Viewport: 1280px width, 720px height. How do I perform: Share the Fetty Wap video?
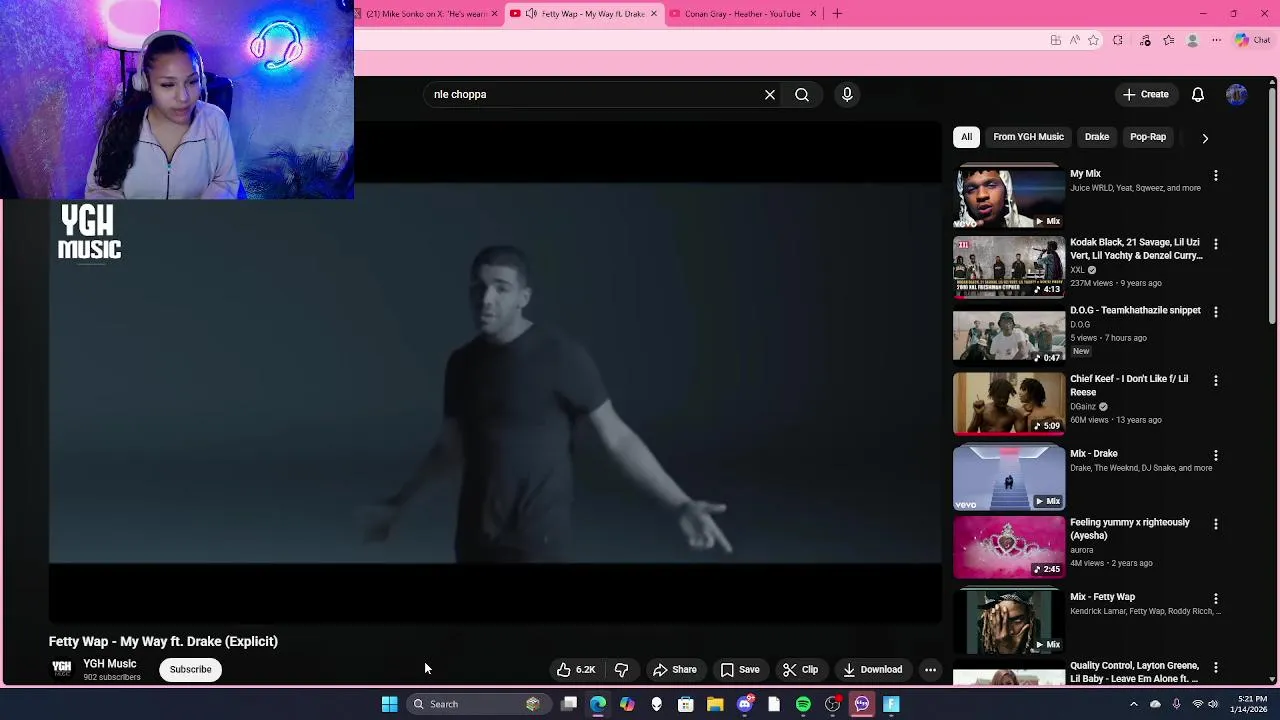(x=674, y=670)
